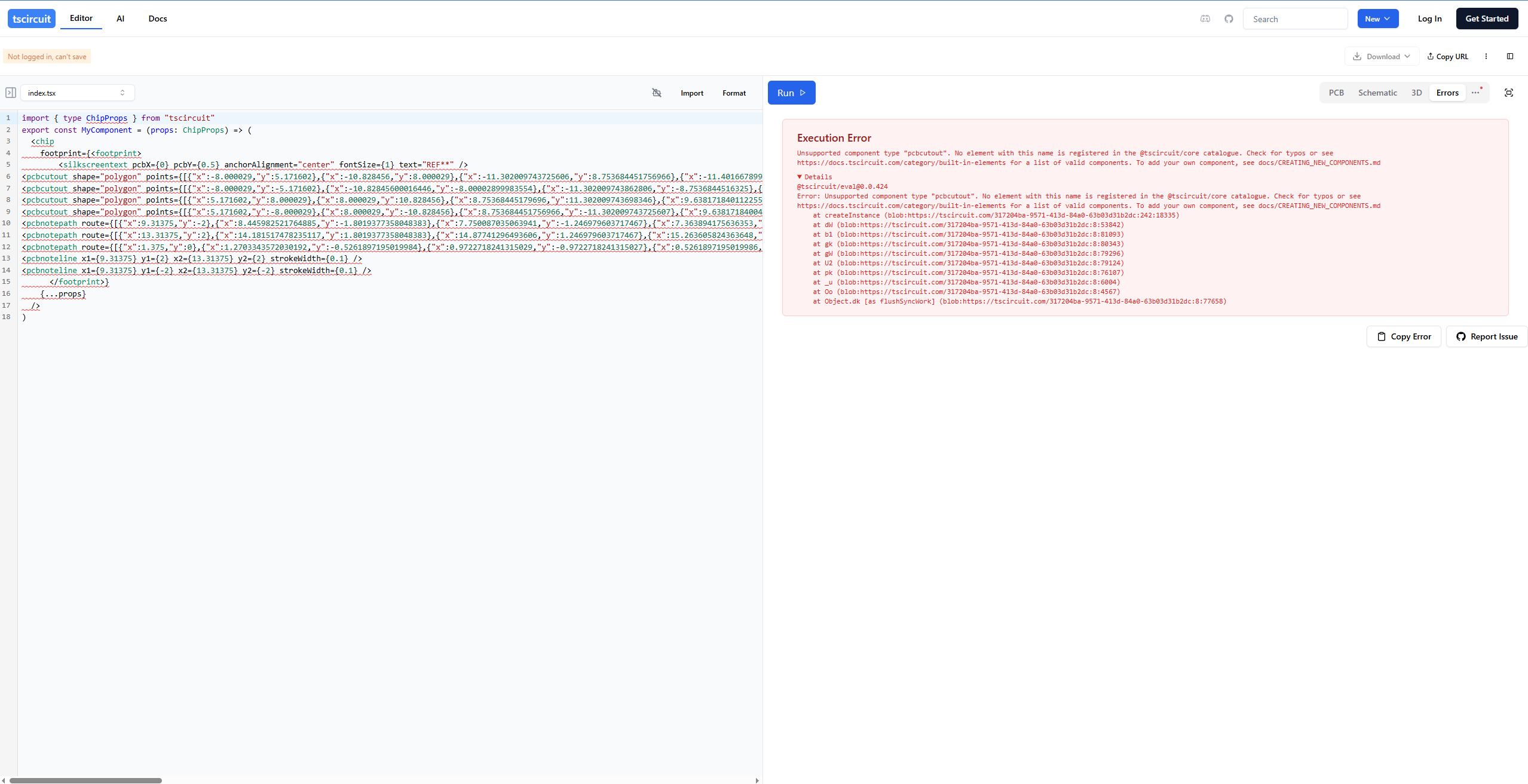The height and width of the screenshot is (784, 1528).
Task: Toggle the file sidebar panel icon
Action: click(x=11, y=93)
